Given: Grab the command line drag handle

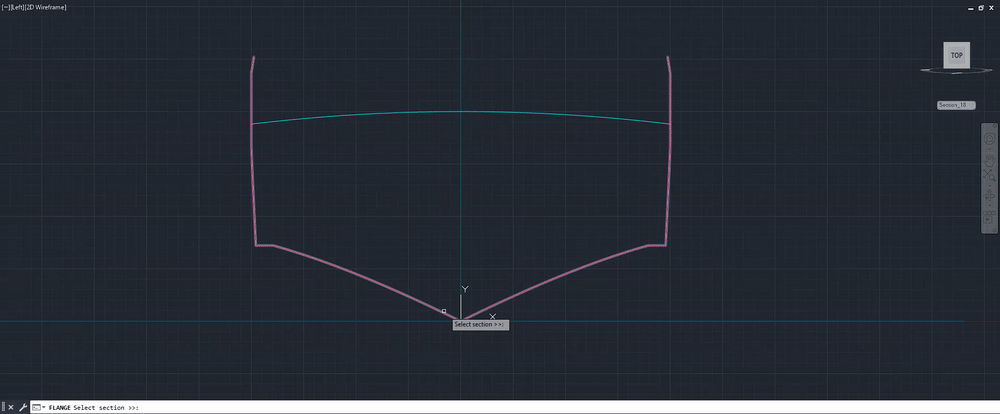Looking at the screenshot, I should tap(3, 407).
